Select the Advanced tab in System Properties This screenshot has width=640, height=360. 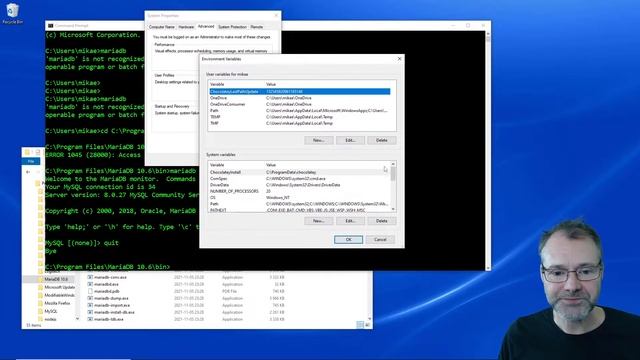206,26
